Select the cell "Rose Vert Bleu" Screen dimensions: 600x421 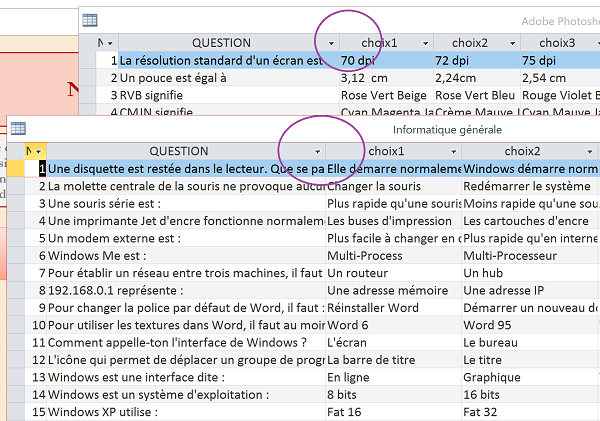pos(477,95)
